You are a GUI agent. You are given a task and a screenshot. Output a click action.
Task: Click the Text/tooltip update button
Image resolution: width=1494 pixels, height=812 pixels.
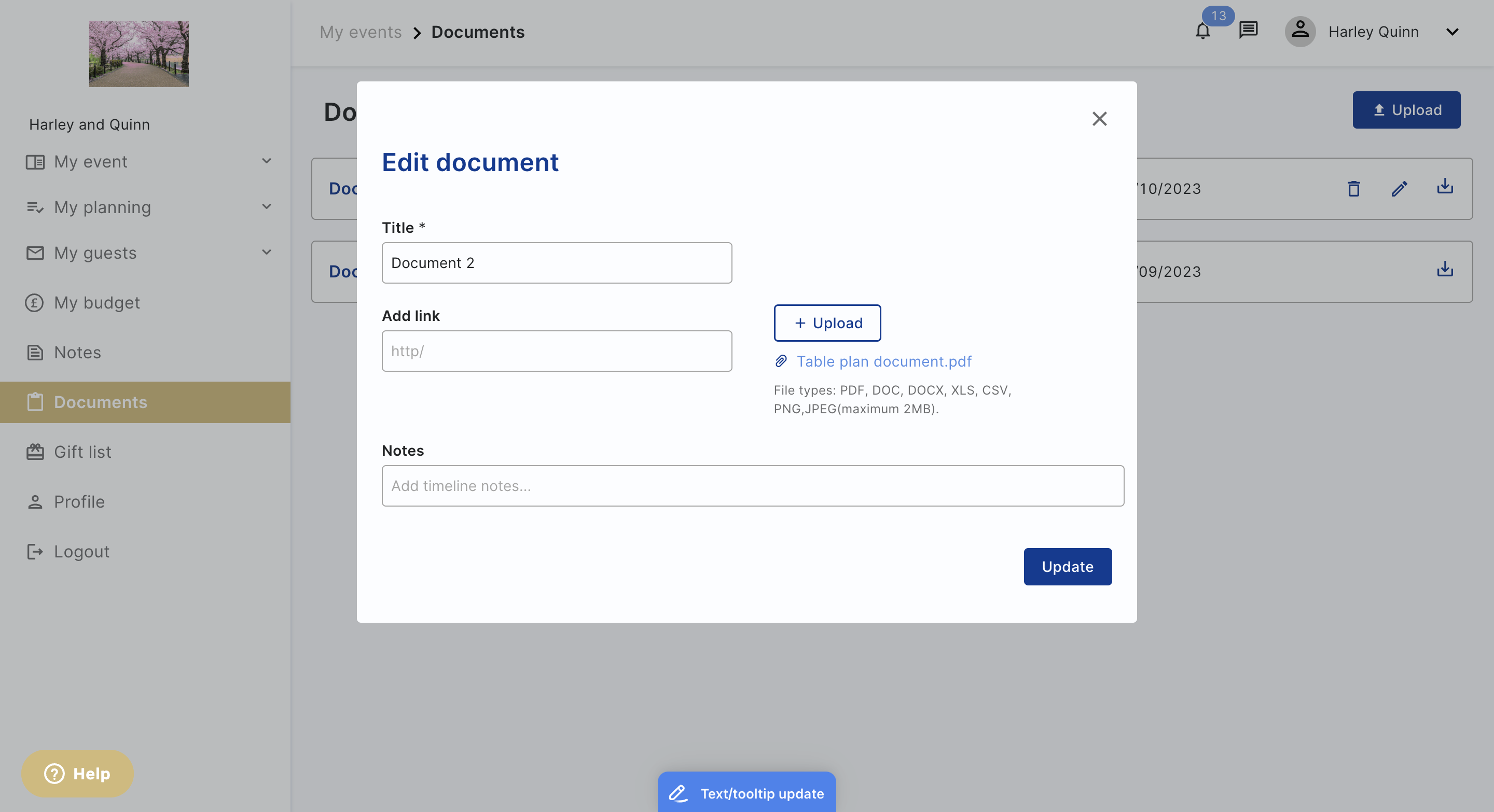click(746, 792)
